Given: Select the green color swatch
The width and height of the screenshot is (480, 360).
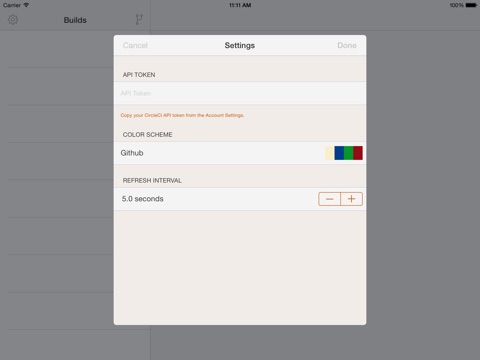Looking at the screenshot, I should (x=349, y=153).
